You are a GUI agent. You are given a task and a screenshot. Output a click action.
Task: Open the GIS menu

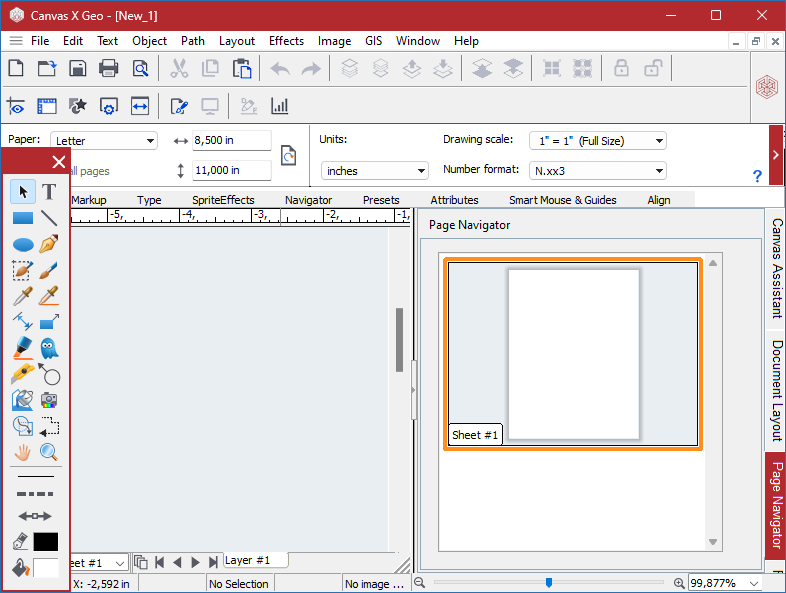pos(373,41)
